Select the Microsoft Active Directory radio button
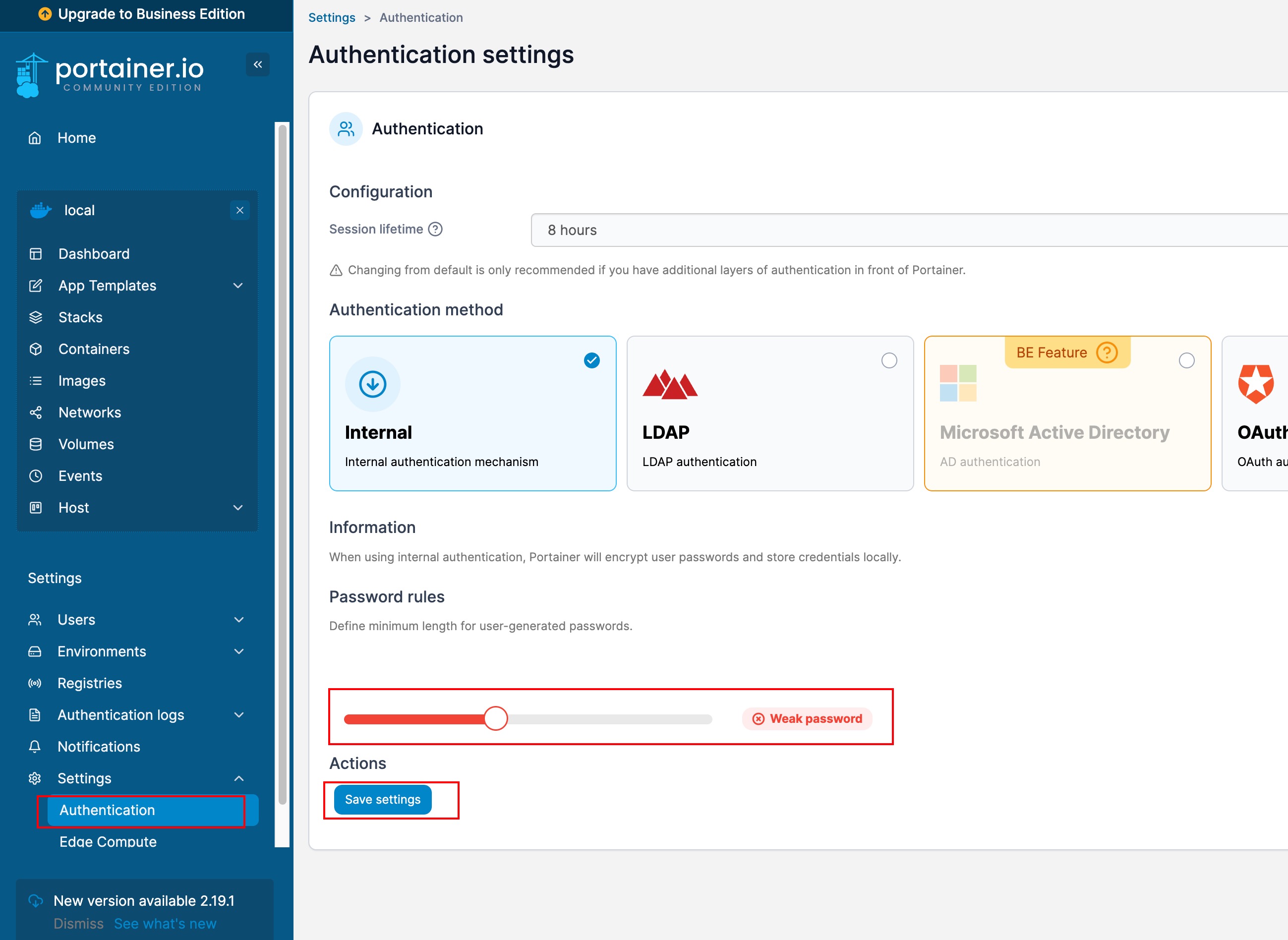1288x940 pixels. click(1186, 360)
